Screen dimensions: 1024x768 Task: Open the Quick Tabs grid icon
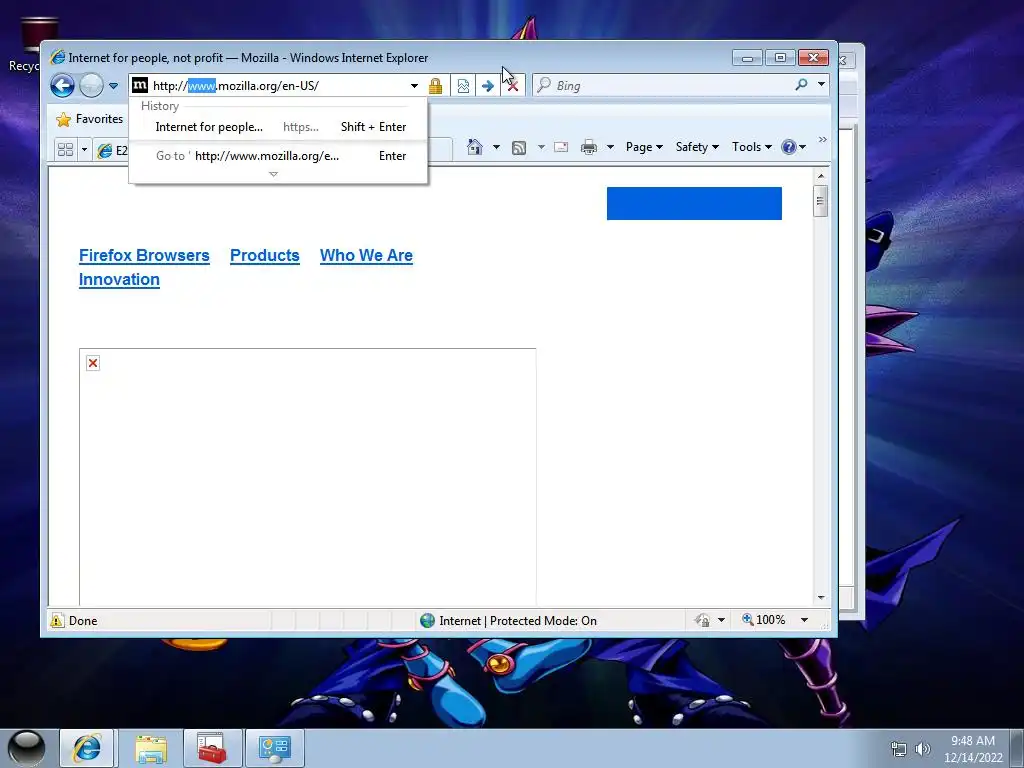pos(65,150)
